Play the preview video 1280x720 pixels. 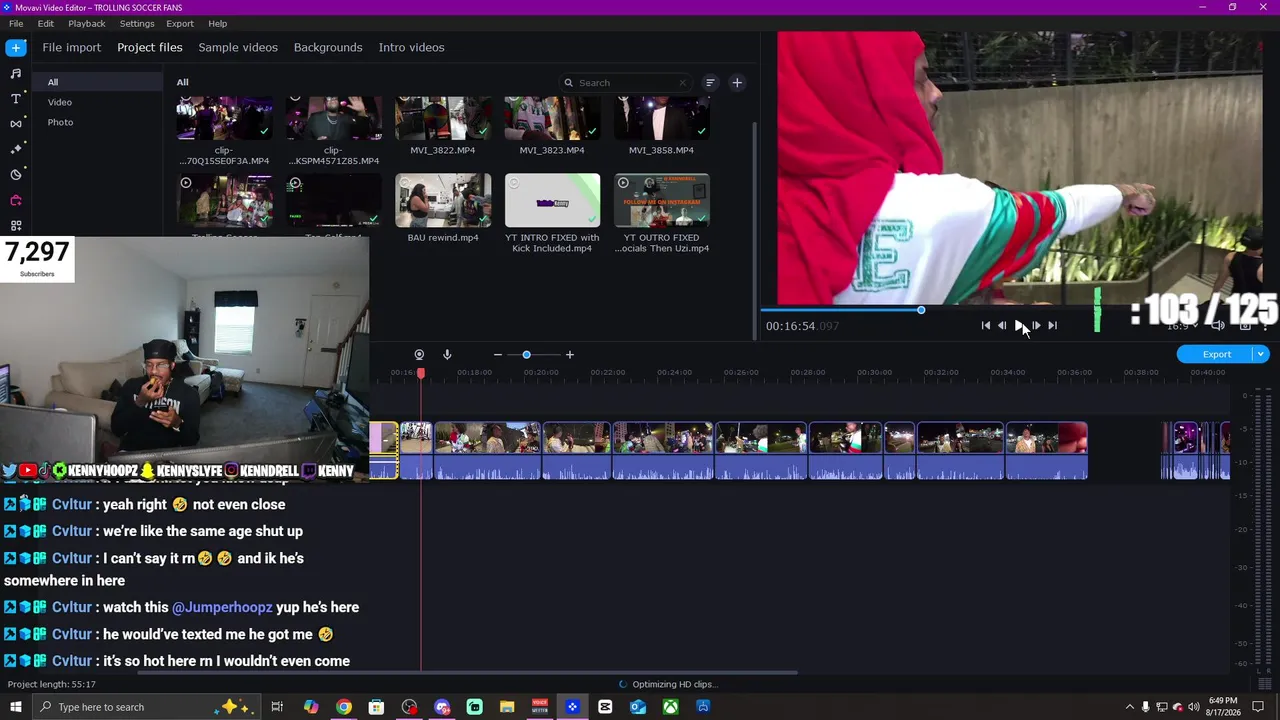1019,325
